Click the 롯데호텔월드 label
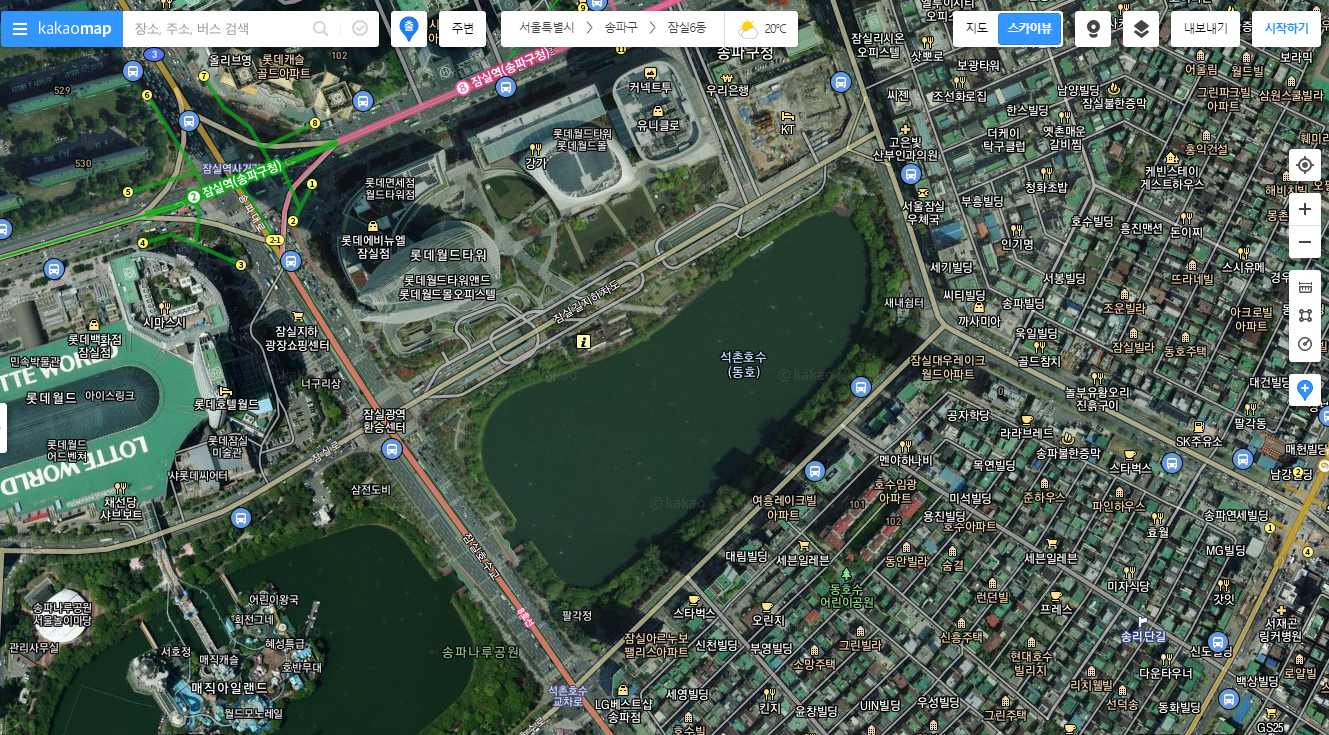This screenshot has width=1329, height=735. point(226,404)
